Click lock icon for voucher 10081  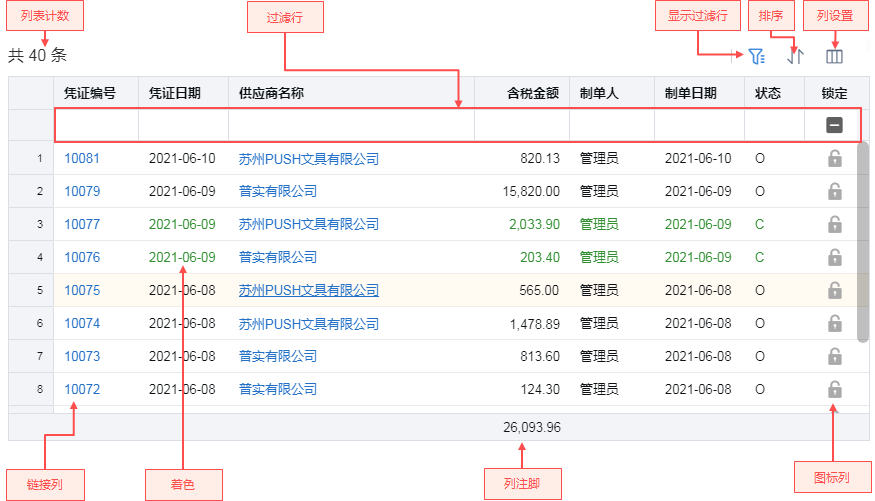point(834,158)
